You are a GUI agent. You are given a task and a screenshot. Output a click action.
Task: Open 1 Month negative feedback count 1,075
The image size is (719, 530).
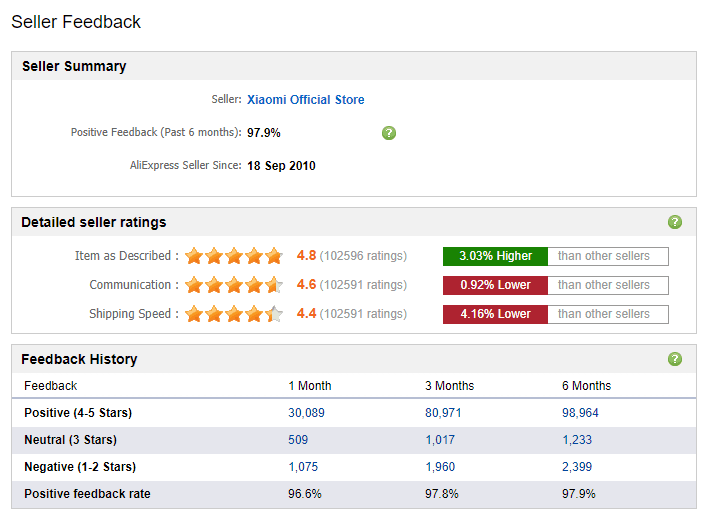(303, 467)
